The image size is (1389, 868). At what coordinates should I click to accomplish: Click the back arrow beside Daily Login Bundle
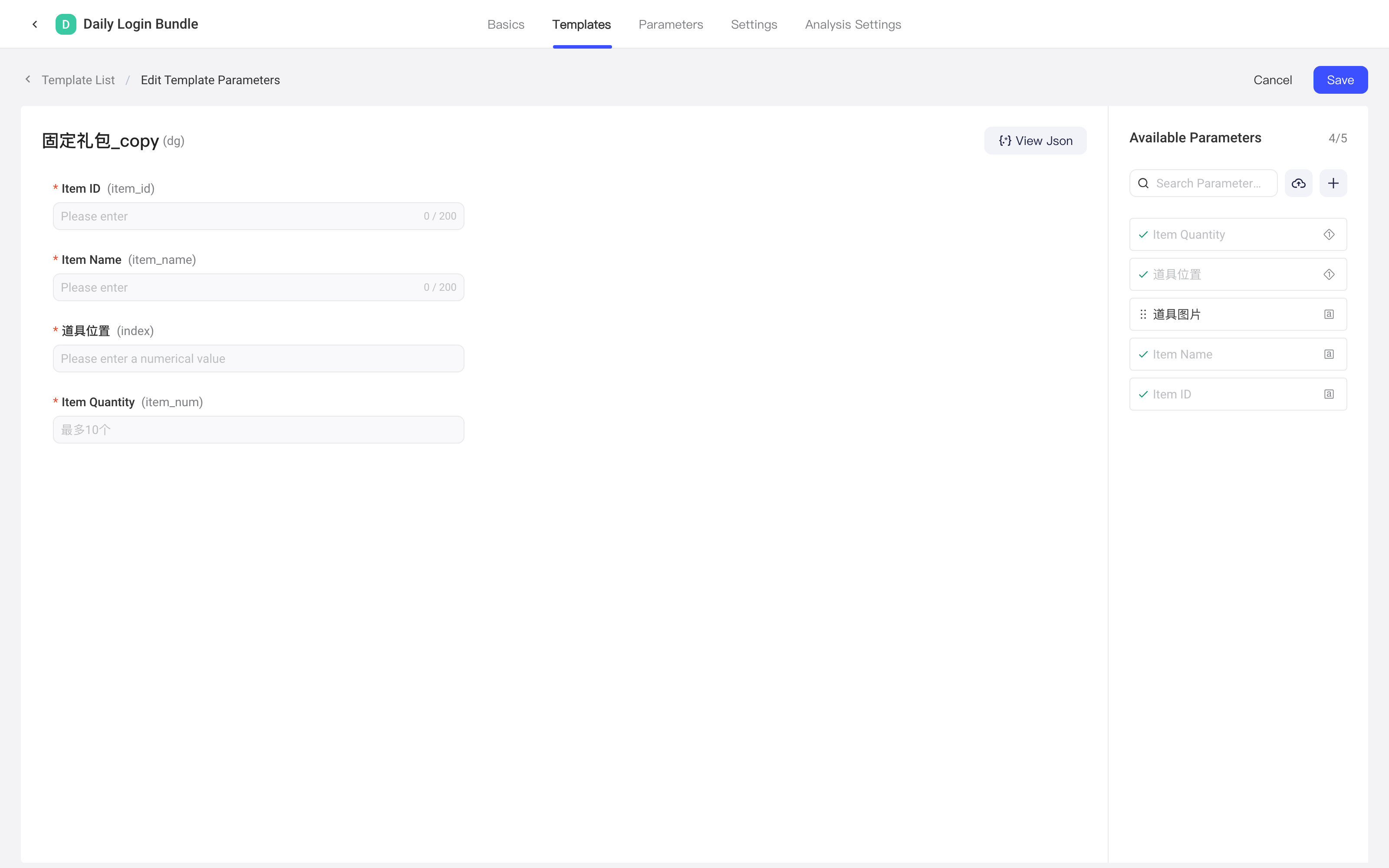coord(35,24)
